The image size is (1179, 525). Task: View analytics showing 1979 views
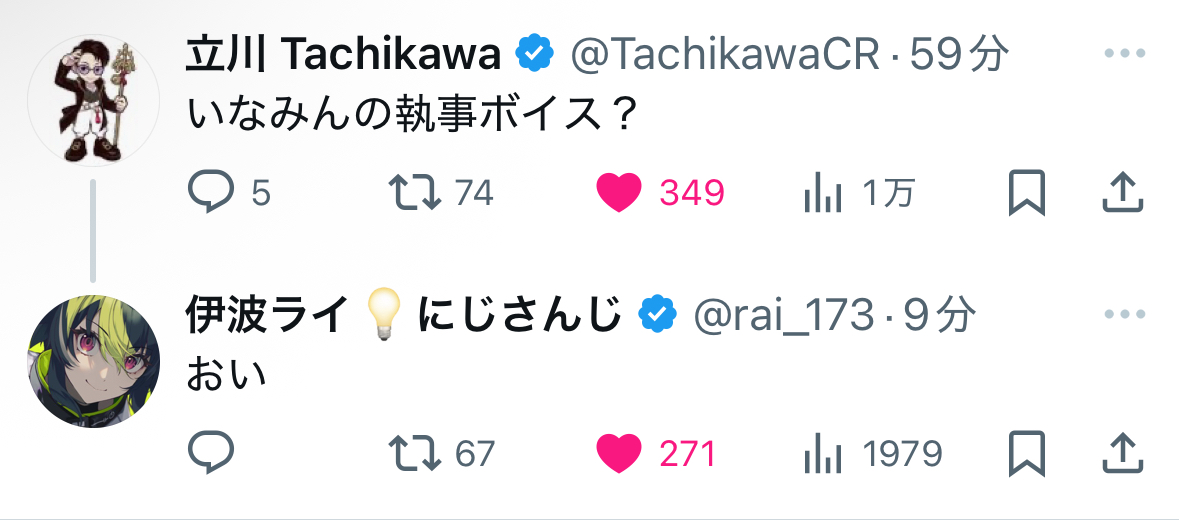[823, 454]
